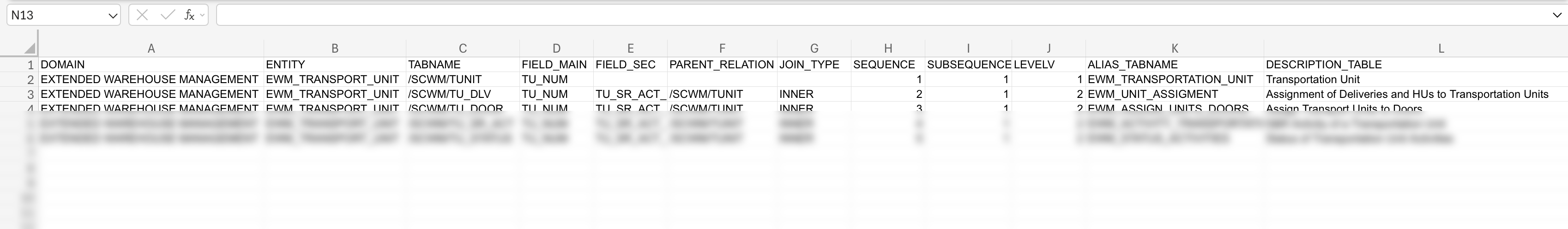Click the Enter checkmark formula icon
This screenshot has width=1568, height=229.
(x=168, y=15)
